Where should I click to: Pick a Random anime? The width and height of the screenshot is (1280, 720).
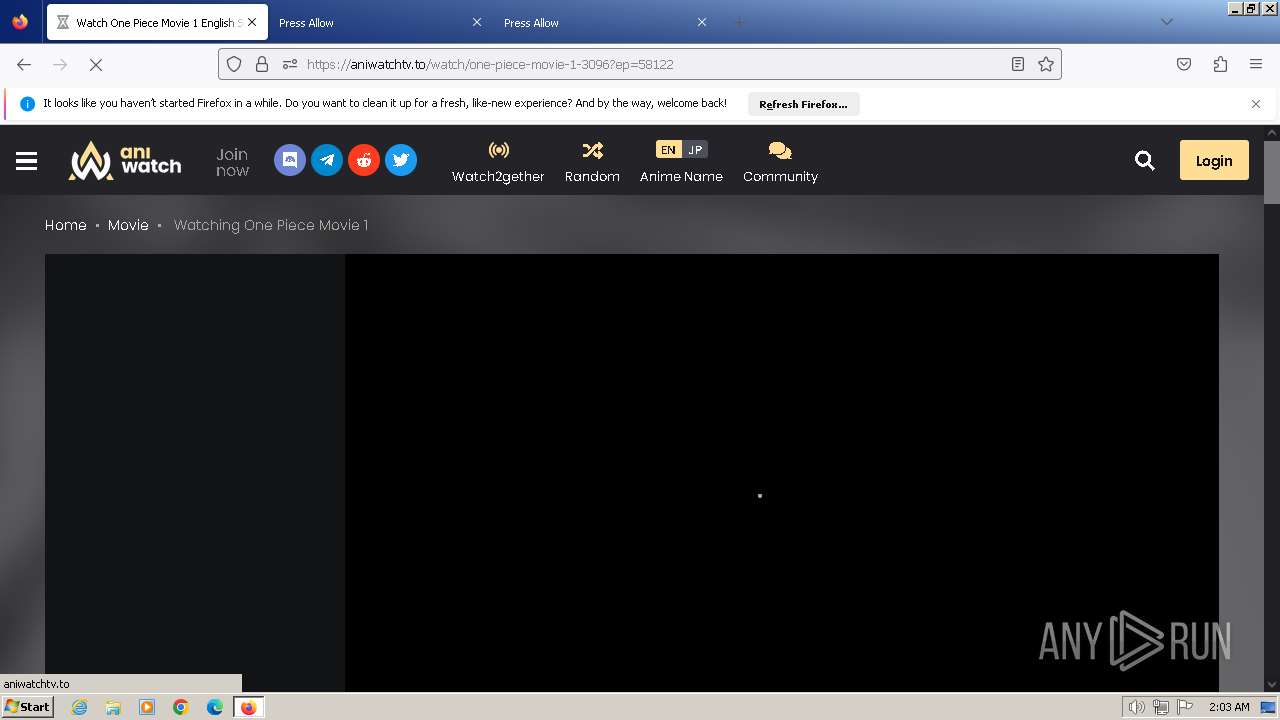coord(592,161)
